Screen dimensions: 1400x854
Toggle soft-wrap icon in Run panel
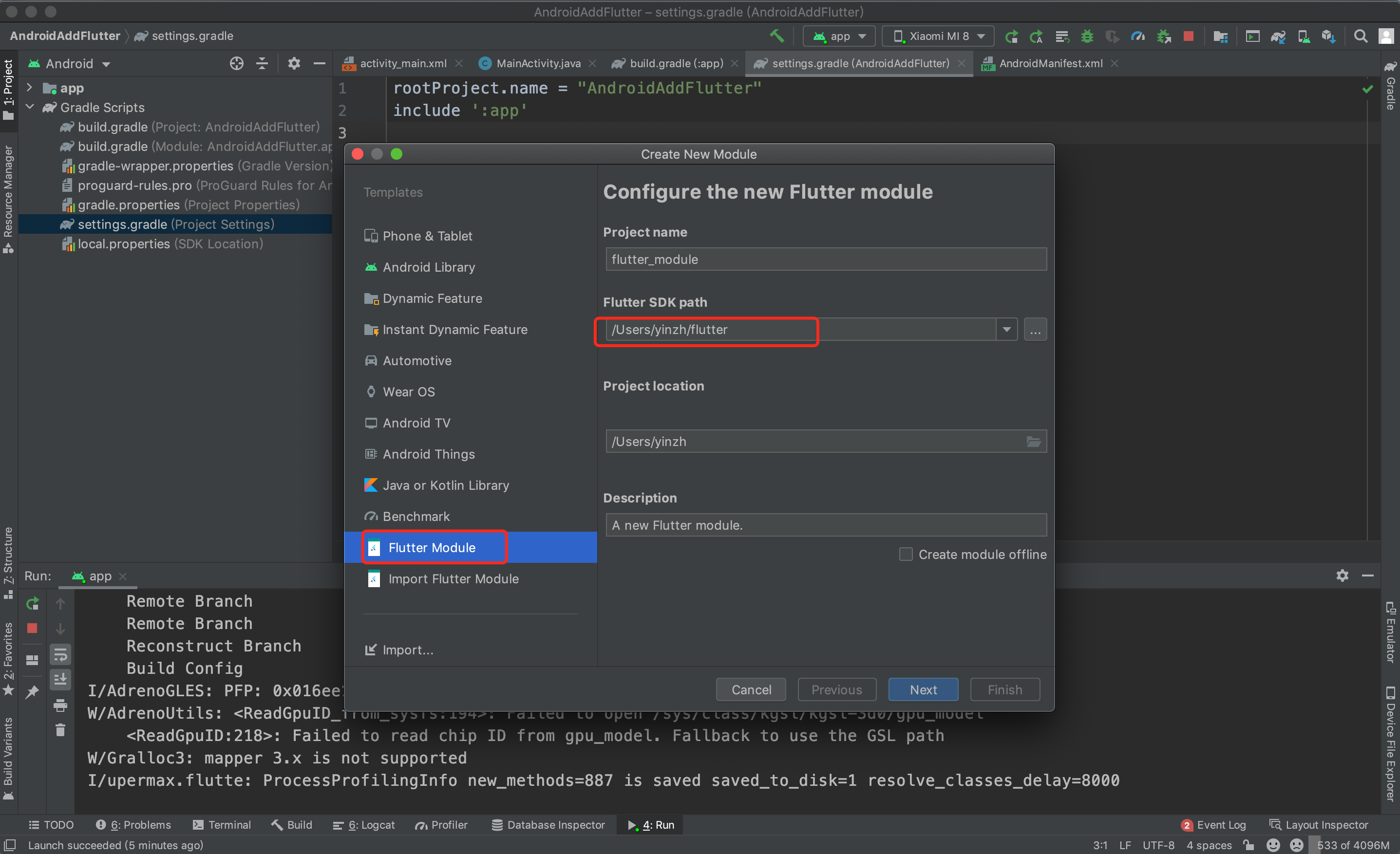[x=60, y=654]
